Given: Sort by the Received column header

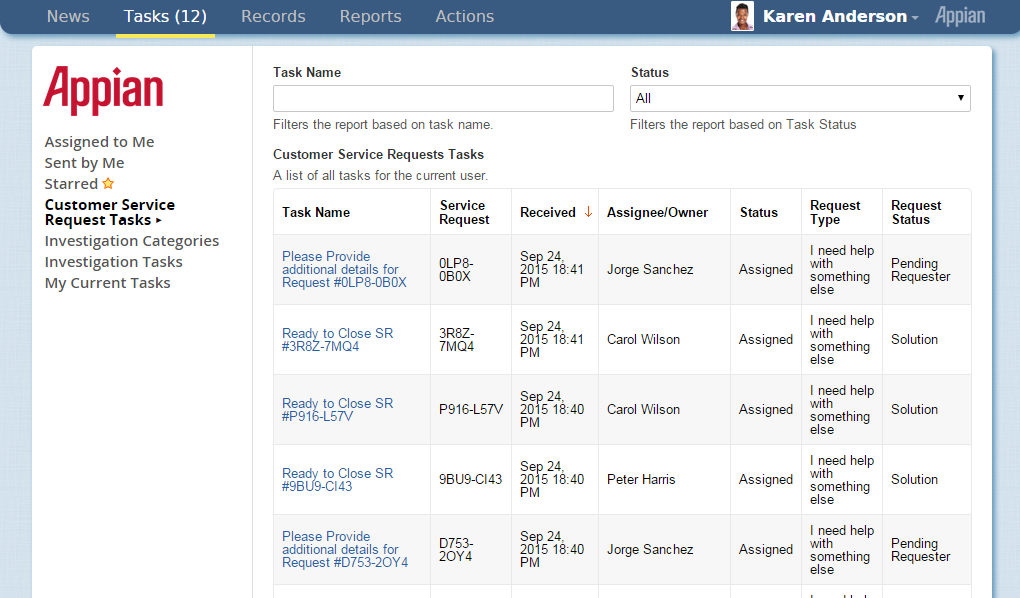Looking at the screenshot, I should (x=548, y=212).
